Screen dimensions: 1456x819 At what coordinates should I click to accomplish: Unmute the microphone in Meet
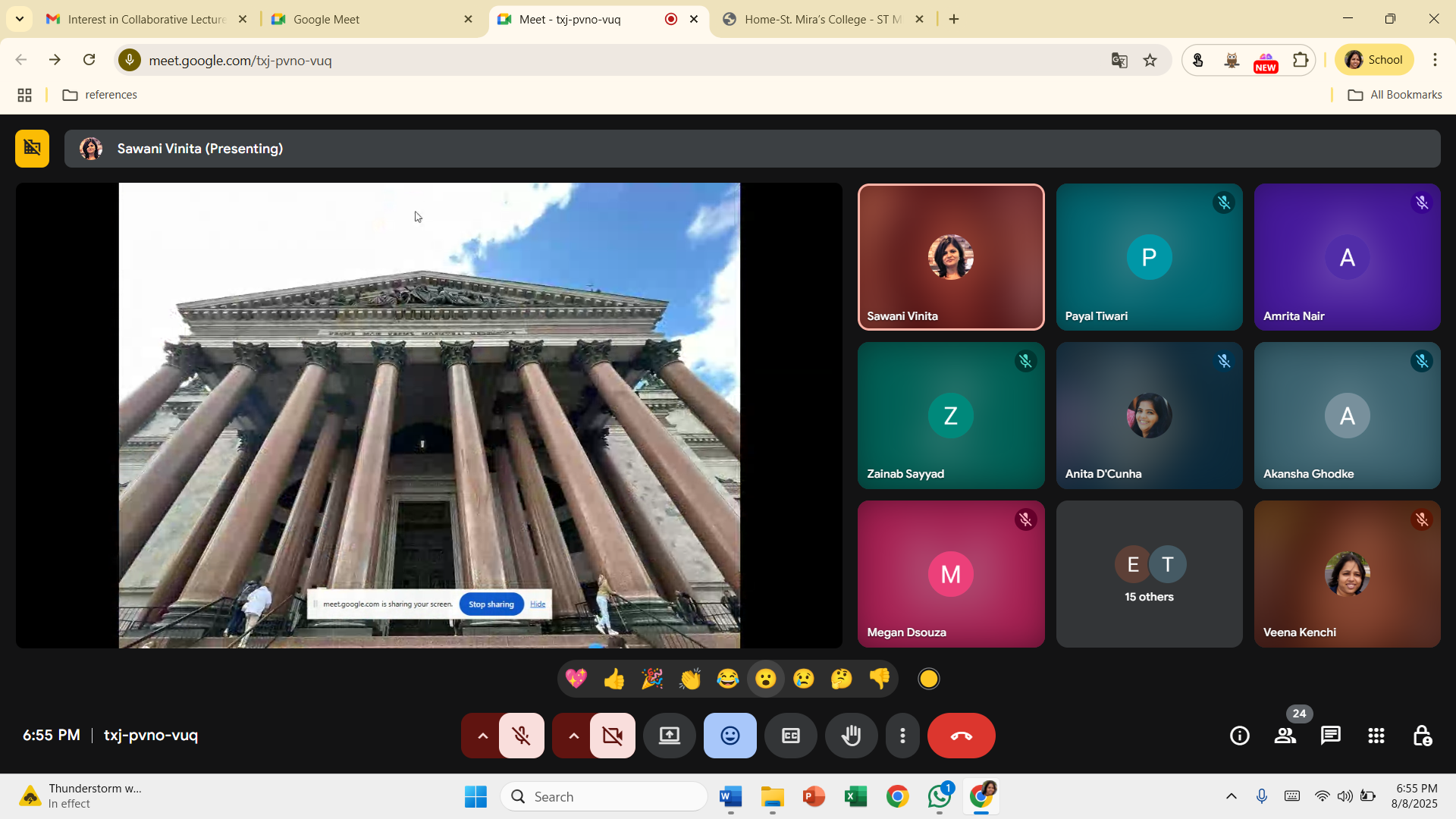[x=521, y=736]
